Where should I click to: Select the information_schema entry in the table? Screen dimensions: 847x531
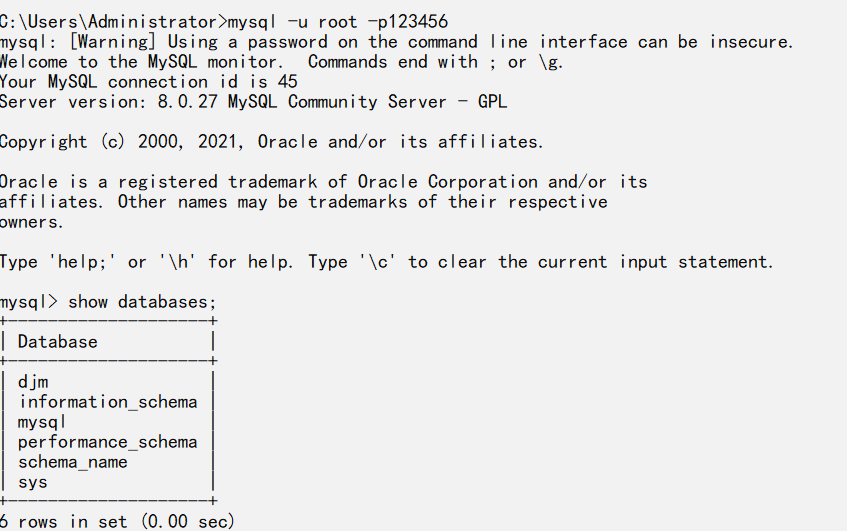pos(108,402)
